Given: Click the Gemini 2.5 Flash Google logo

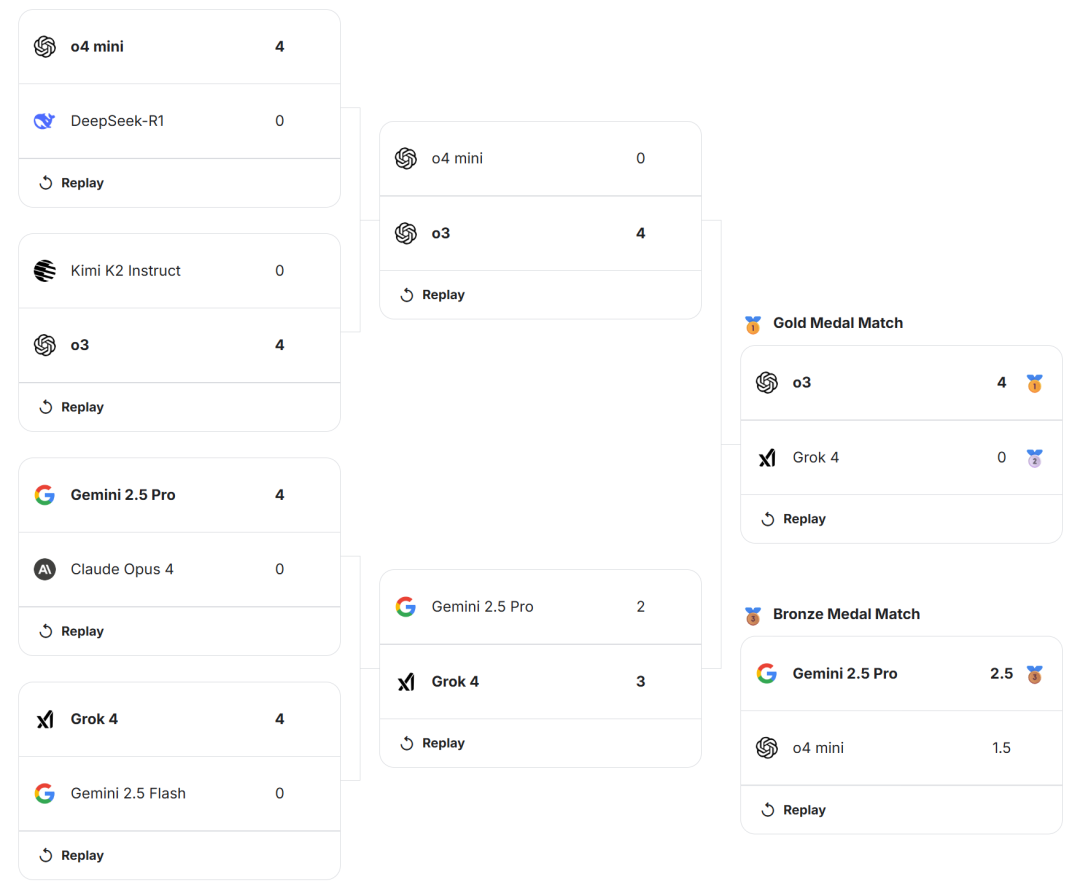Looking at the screenshot, I should coord(44,793).
